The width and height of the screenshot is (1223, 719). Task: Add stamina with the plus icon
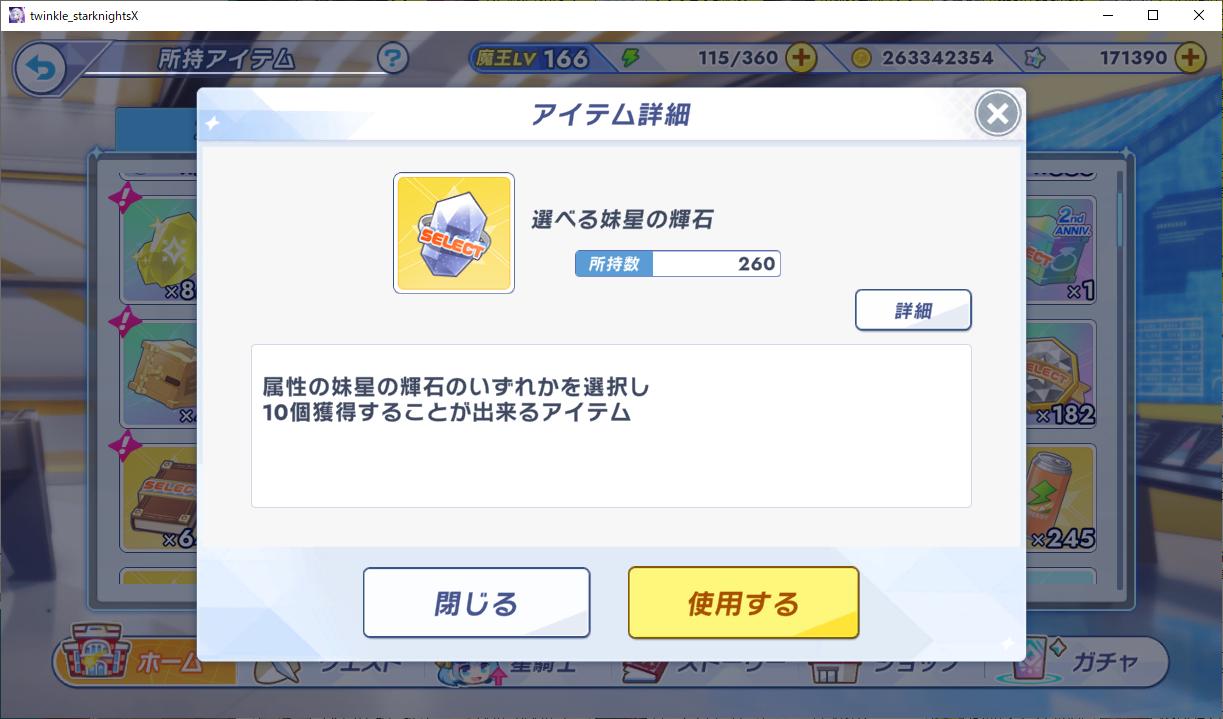tap(800, 58)
